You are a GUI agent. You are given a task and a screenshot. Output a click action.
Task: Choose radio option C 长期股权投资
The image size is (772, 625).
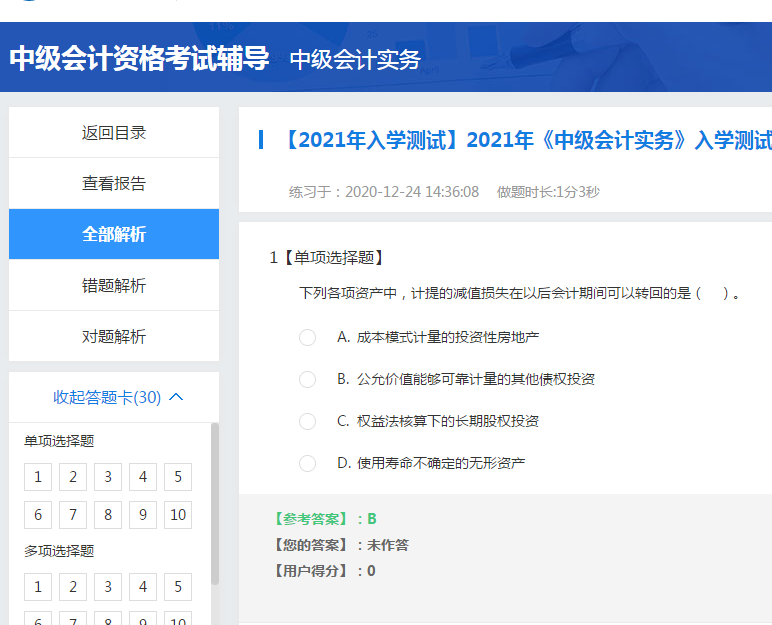pos(307,421)
